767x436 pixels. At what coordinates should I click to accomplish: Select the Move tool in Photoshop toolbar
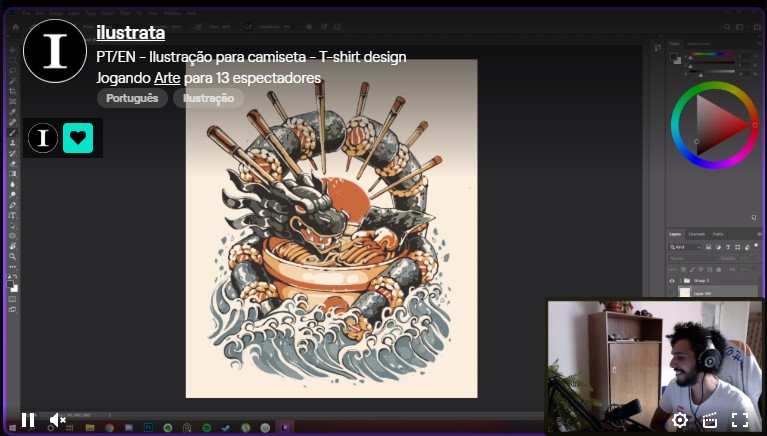(13, 50)
